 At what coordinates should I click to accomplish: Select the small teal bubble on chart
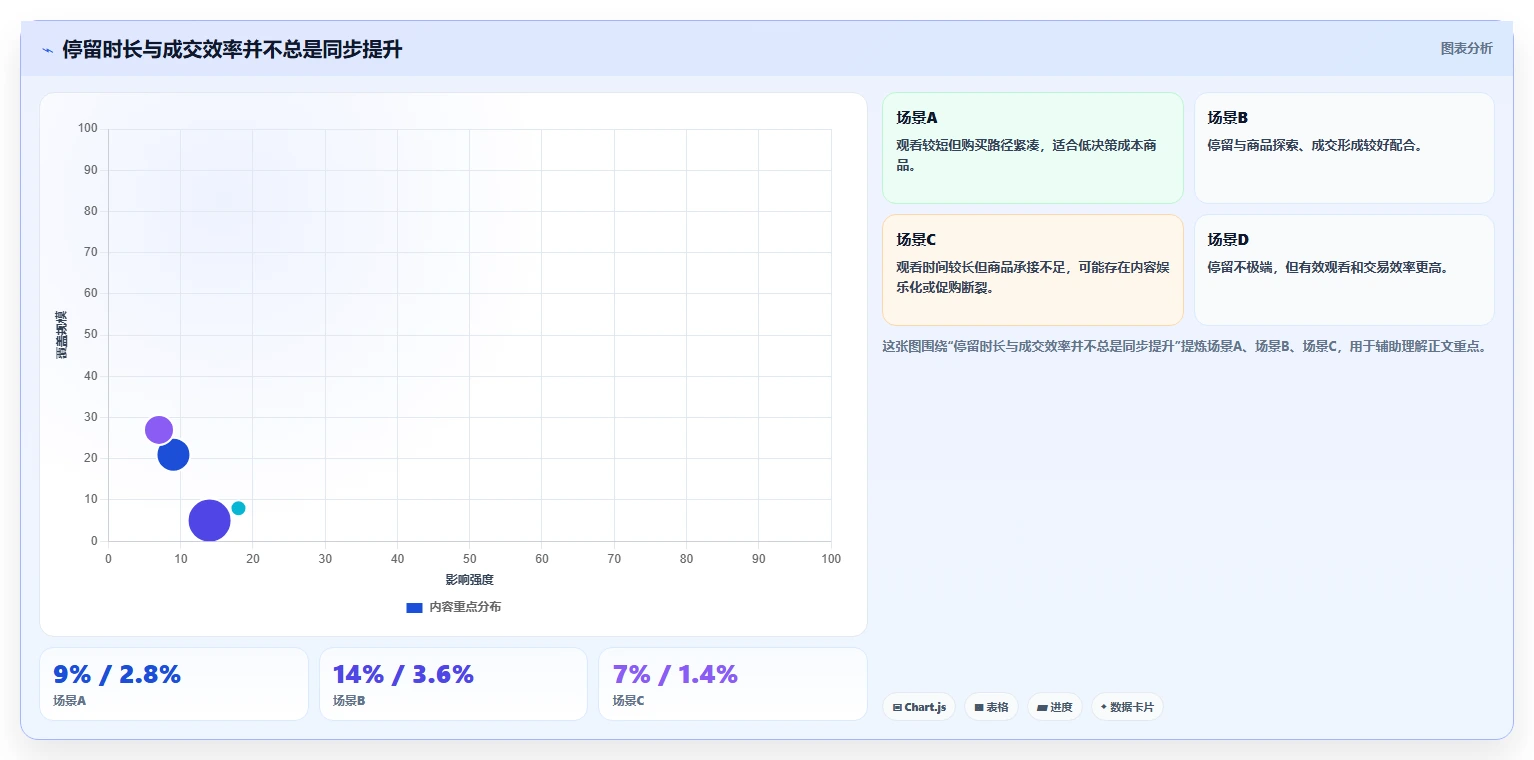238,508
